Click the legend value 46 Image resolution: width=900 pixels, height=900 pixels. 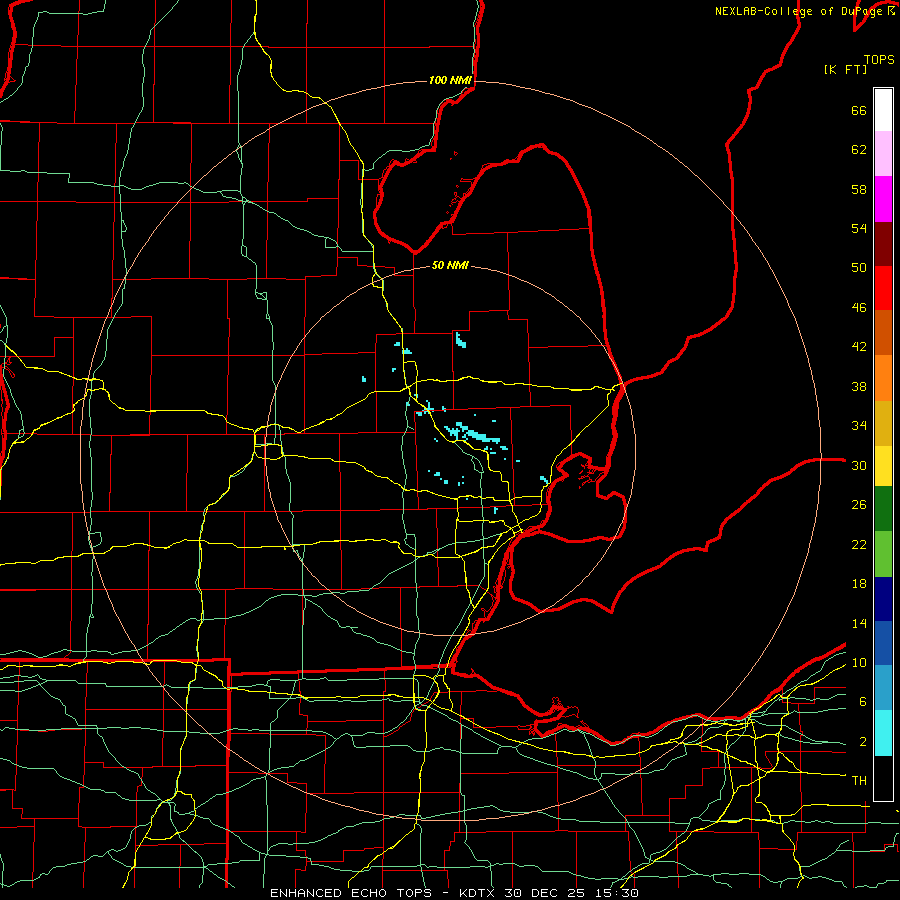coord(859,308)
